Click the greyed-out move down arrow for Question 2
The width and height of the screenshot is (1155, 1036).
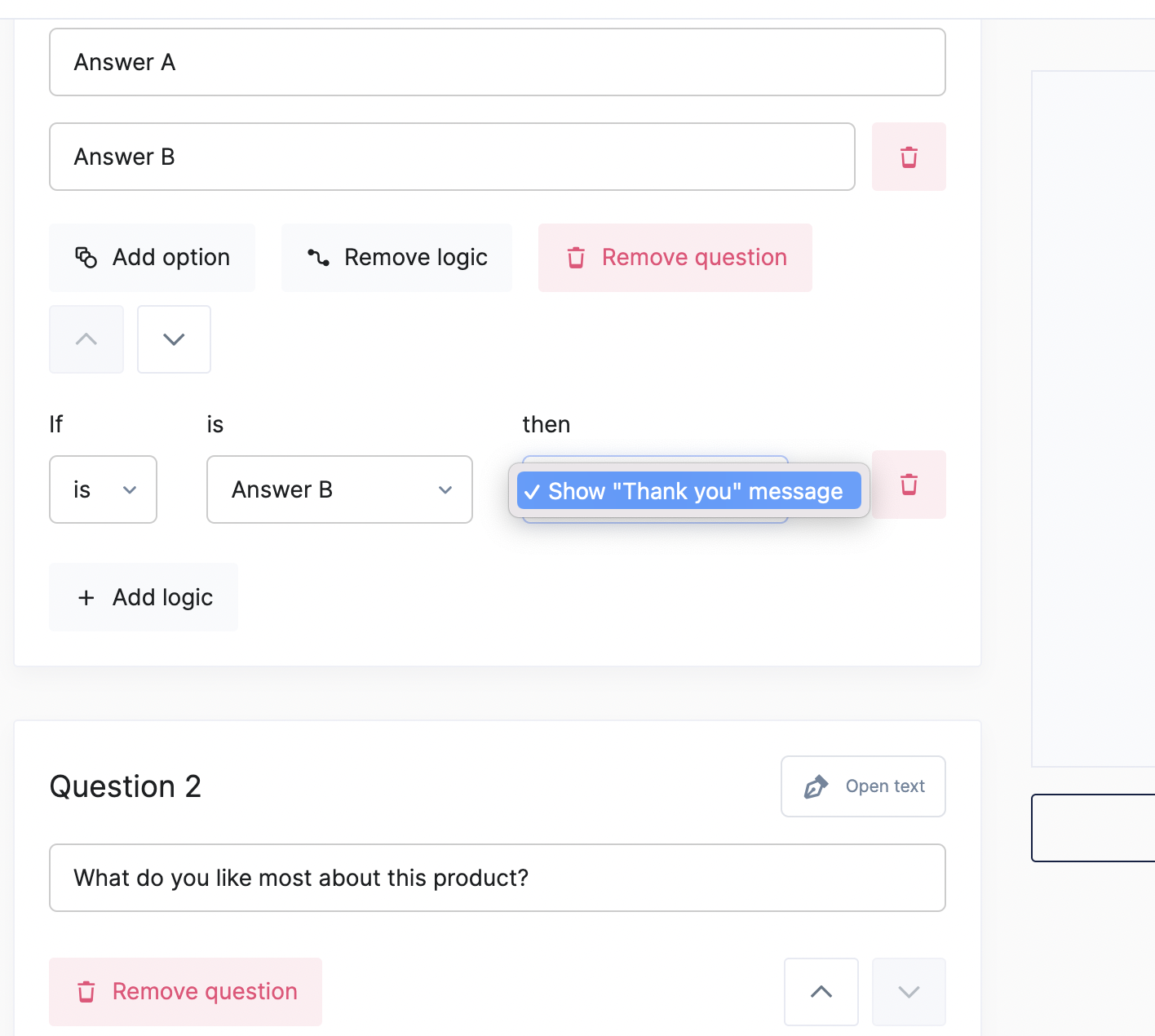pyautogui.click(x=909, y=992)
